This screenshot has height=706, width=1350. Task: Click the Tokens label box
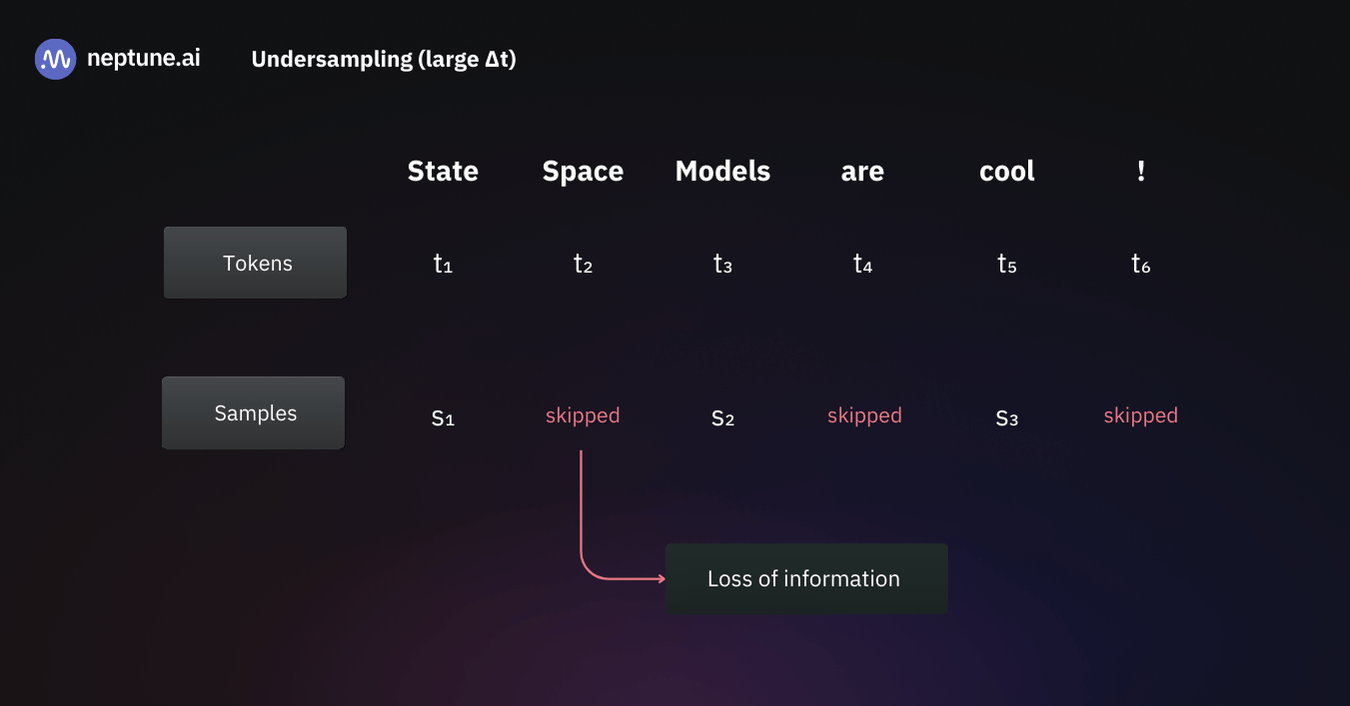(x=256, y=263)
